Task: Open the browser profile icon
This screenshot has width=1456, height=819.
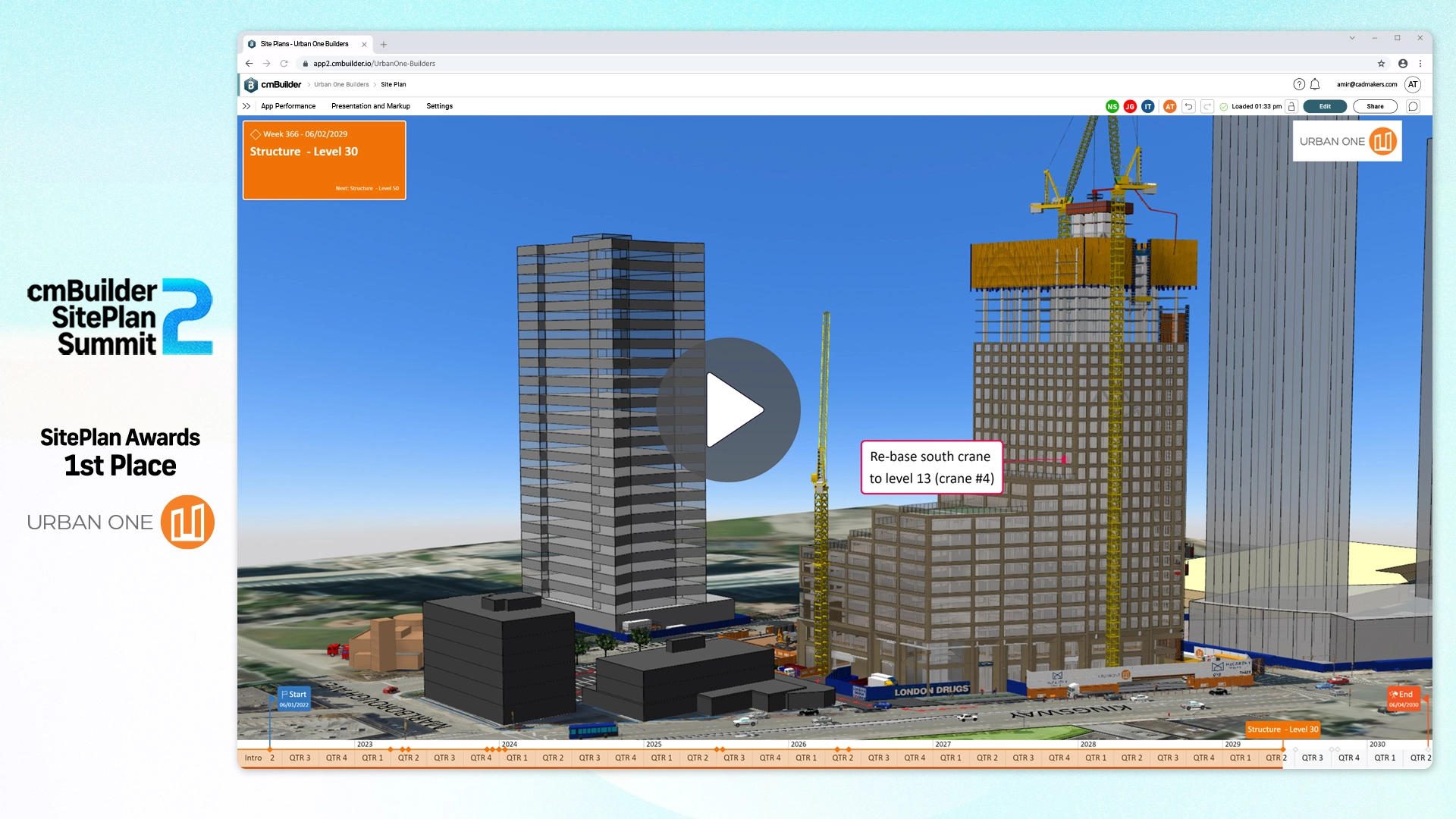Action: pyautogui.click(x=1403, y=64)
